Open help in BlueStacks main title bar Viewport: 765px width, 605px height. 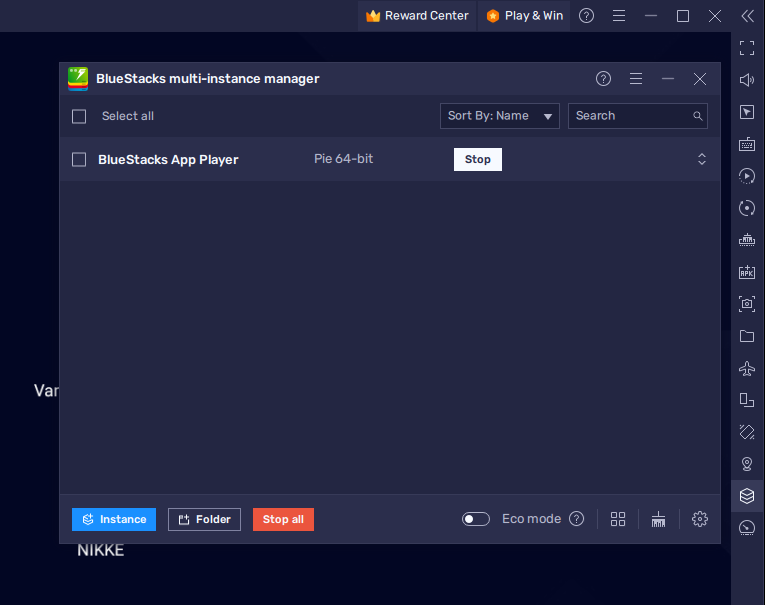click(586, 16)
